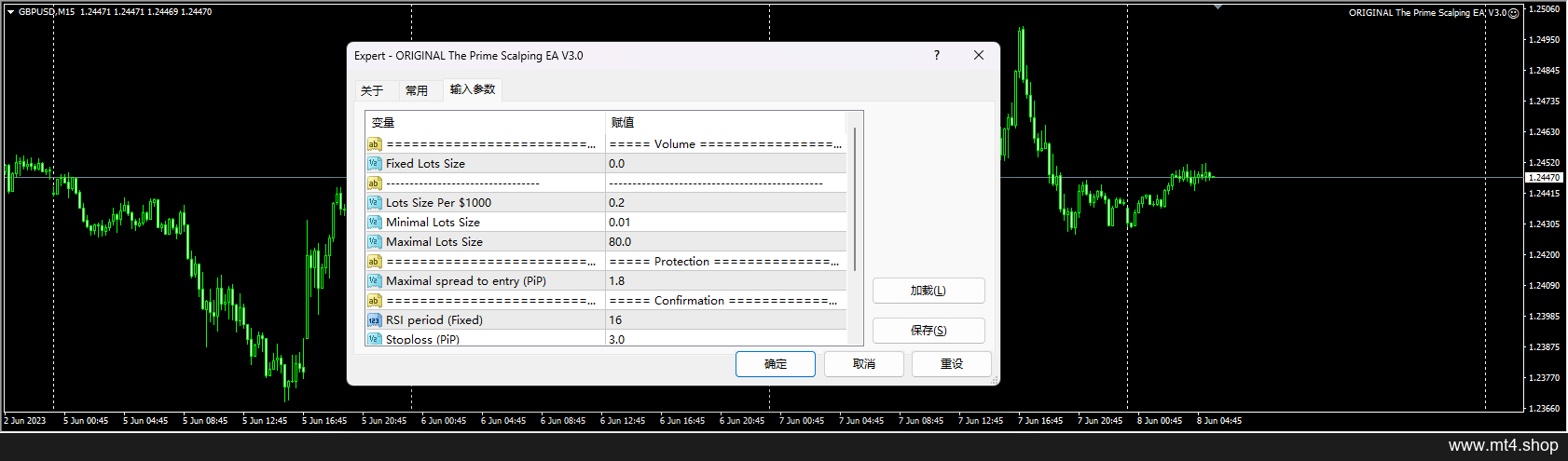Click the icon beside Maximal Lots Size

pyautogui.click(x=374, y=242)
